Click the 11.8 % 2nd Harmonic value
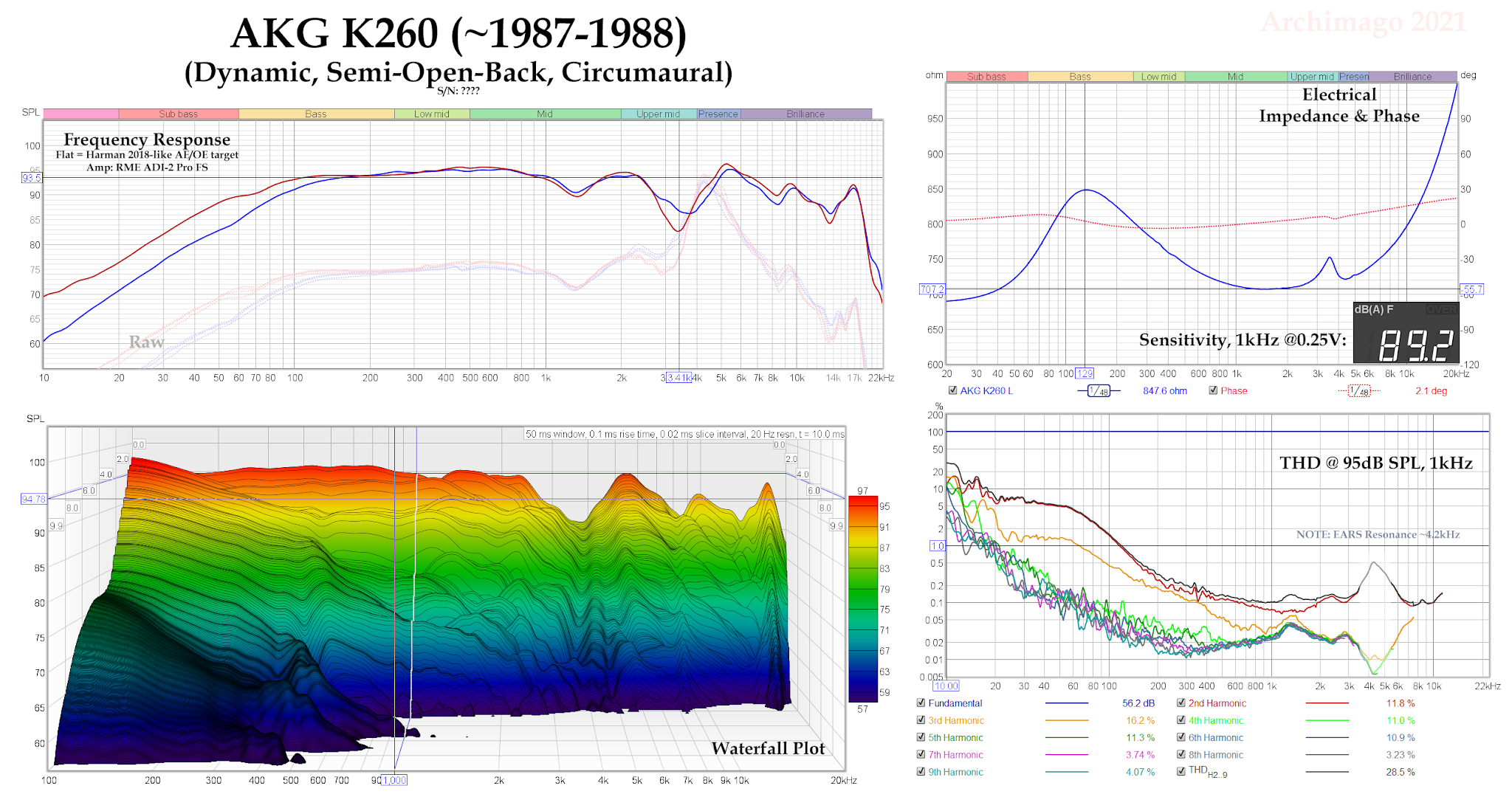The width and height of the screenshot is (1512, 811). (1401, 703)
